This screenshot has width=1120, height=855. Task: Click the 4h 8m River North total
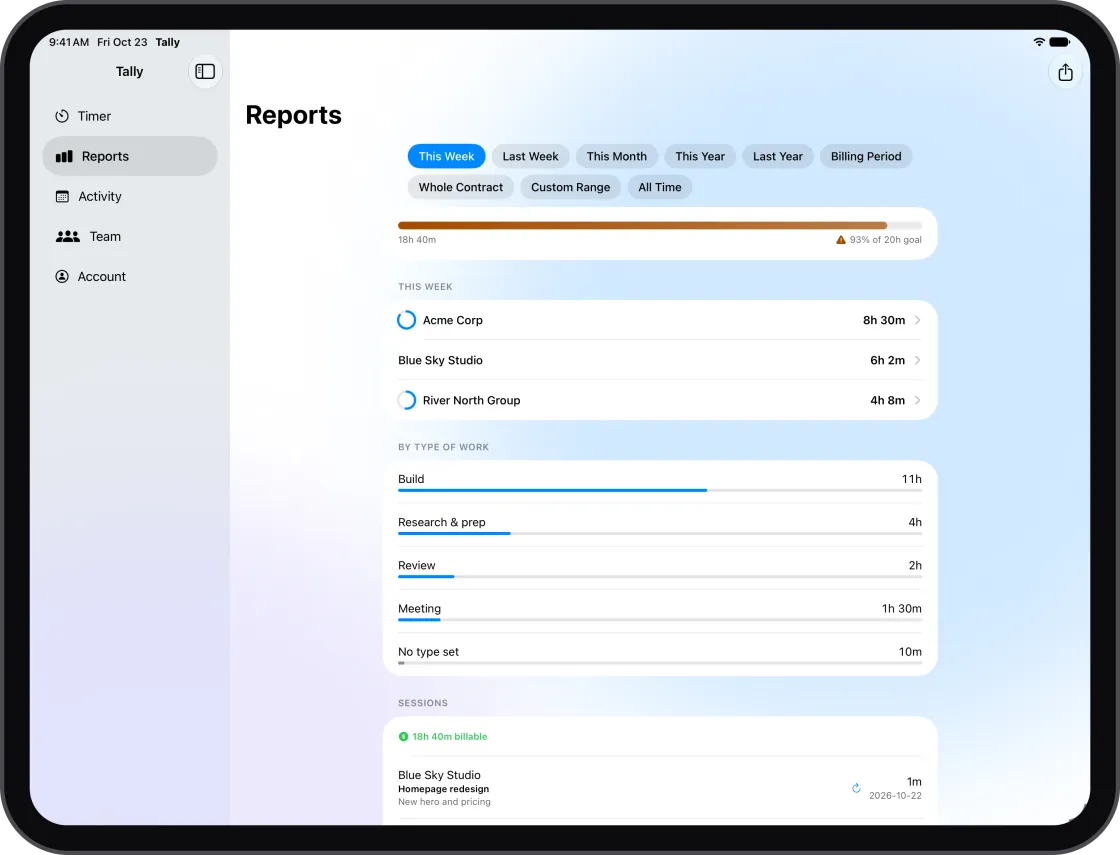point(887,400)
